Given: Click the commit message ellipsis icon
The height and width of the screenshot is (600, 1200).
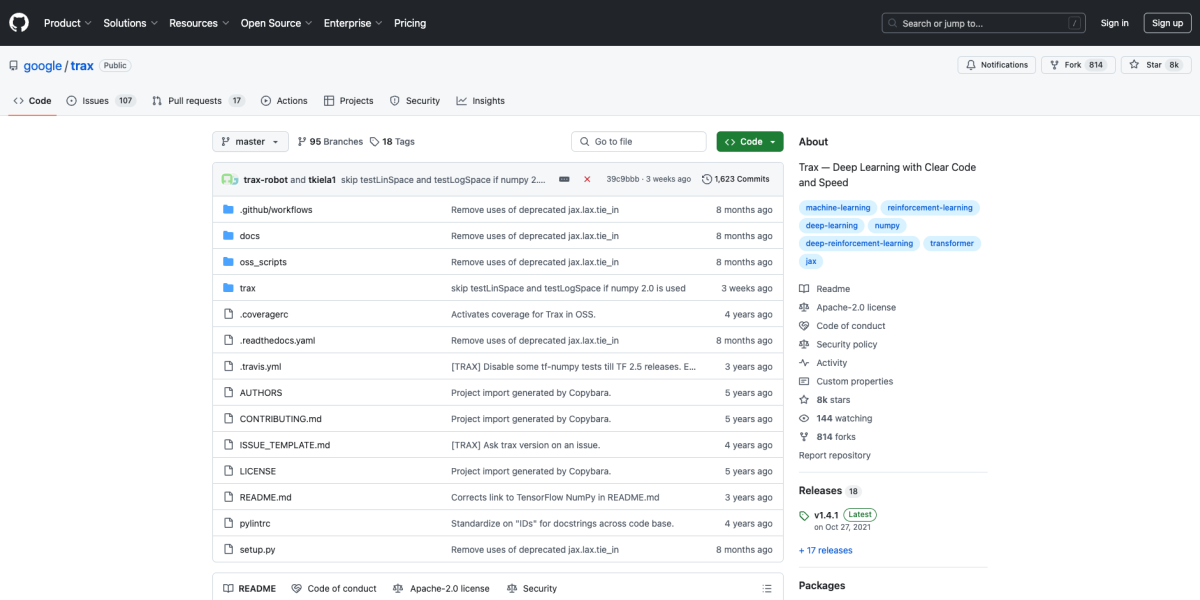Looking at the screenshot, I should [x=564, y=179].
